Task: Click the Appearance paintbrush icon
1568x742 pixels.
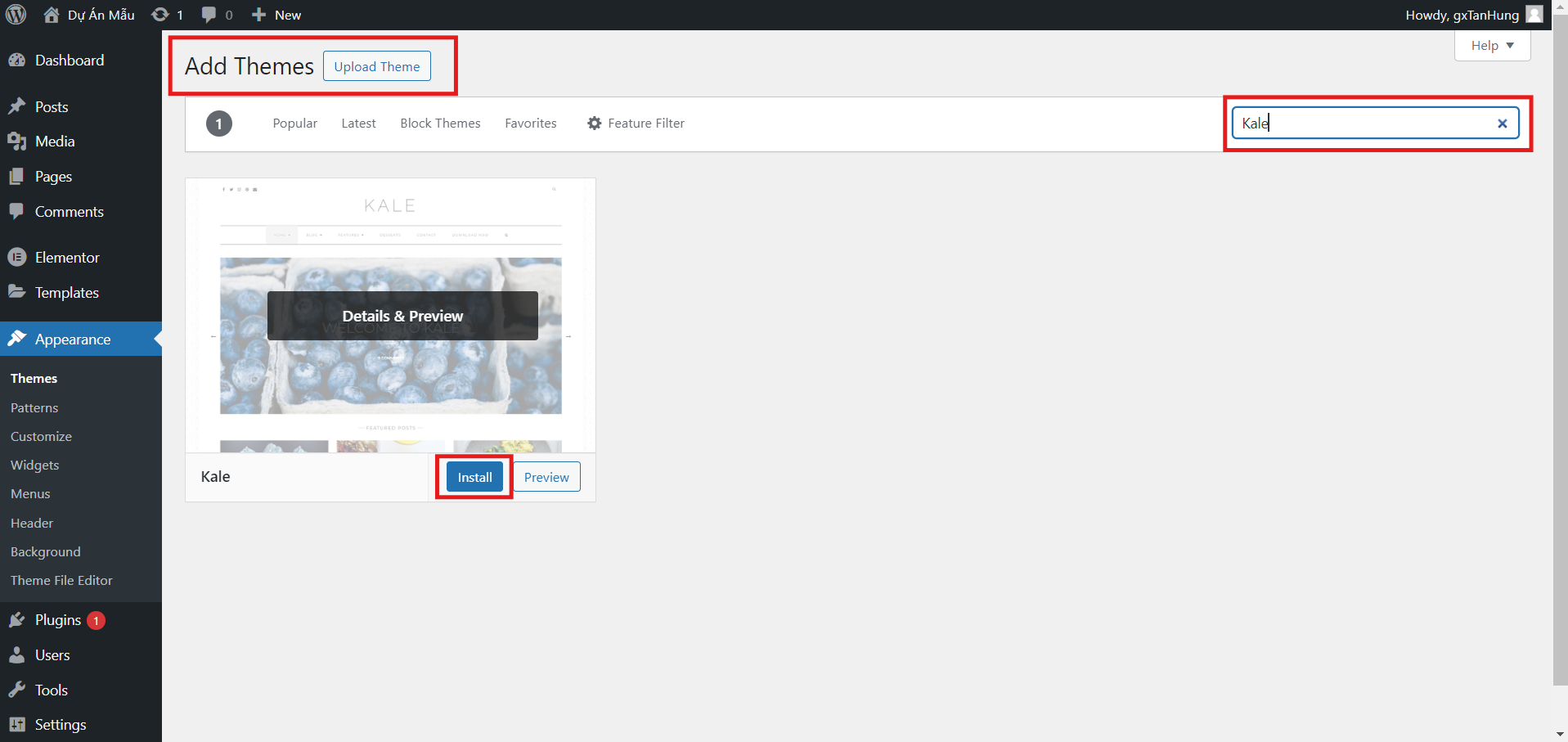Action: [x=17, y=339]
